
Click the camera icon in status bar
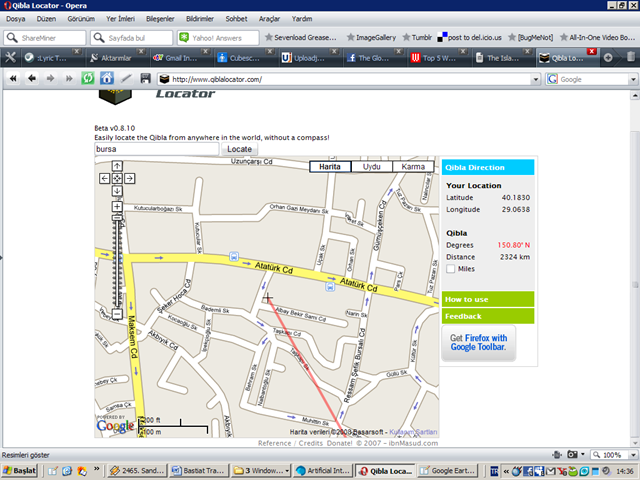pos(572,454)
